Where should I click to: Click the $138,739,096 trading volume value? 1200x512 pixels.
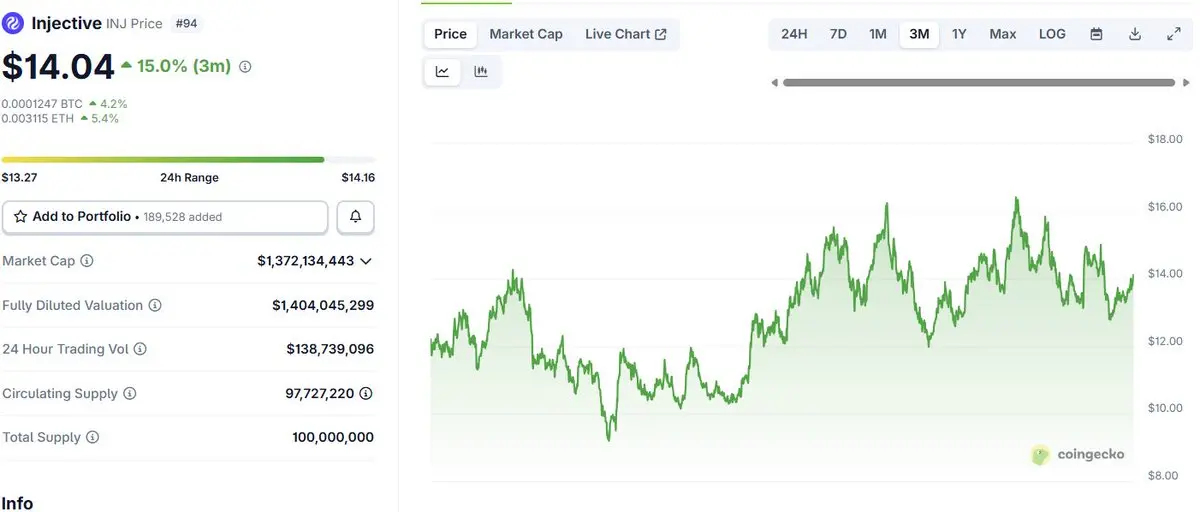click(x=330, y=349)
